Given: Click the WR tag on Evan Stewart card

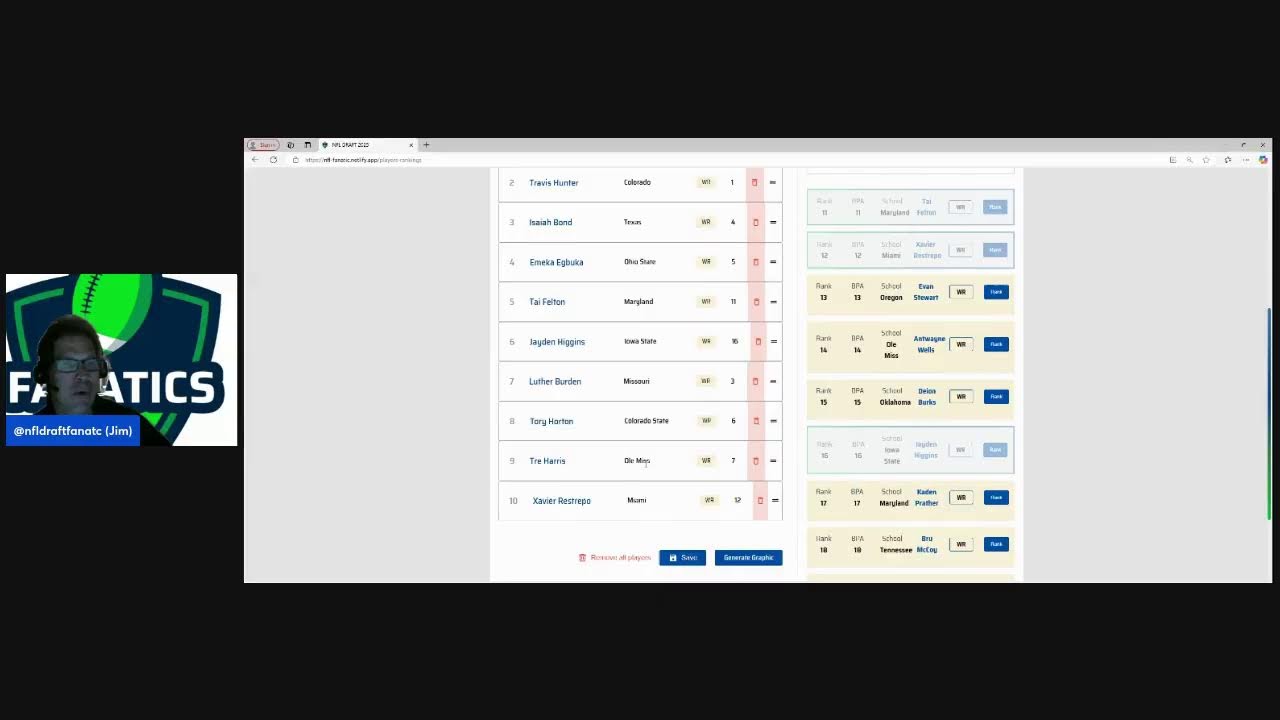Looking at the screenshot, I should (x=961, y=292).
